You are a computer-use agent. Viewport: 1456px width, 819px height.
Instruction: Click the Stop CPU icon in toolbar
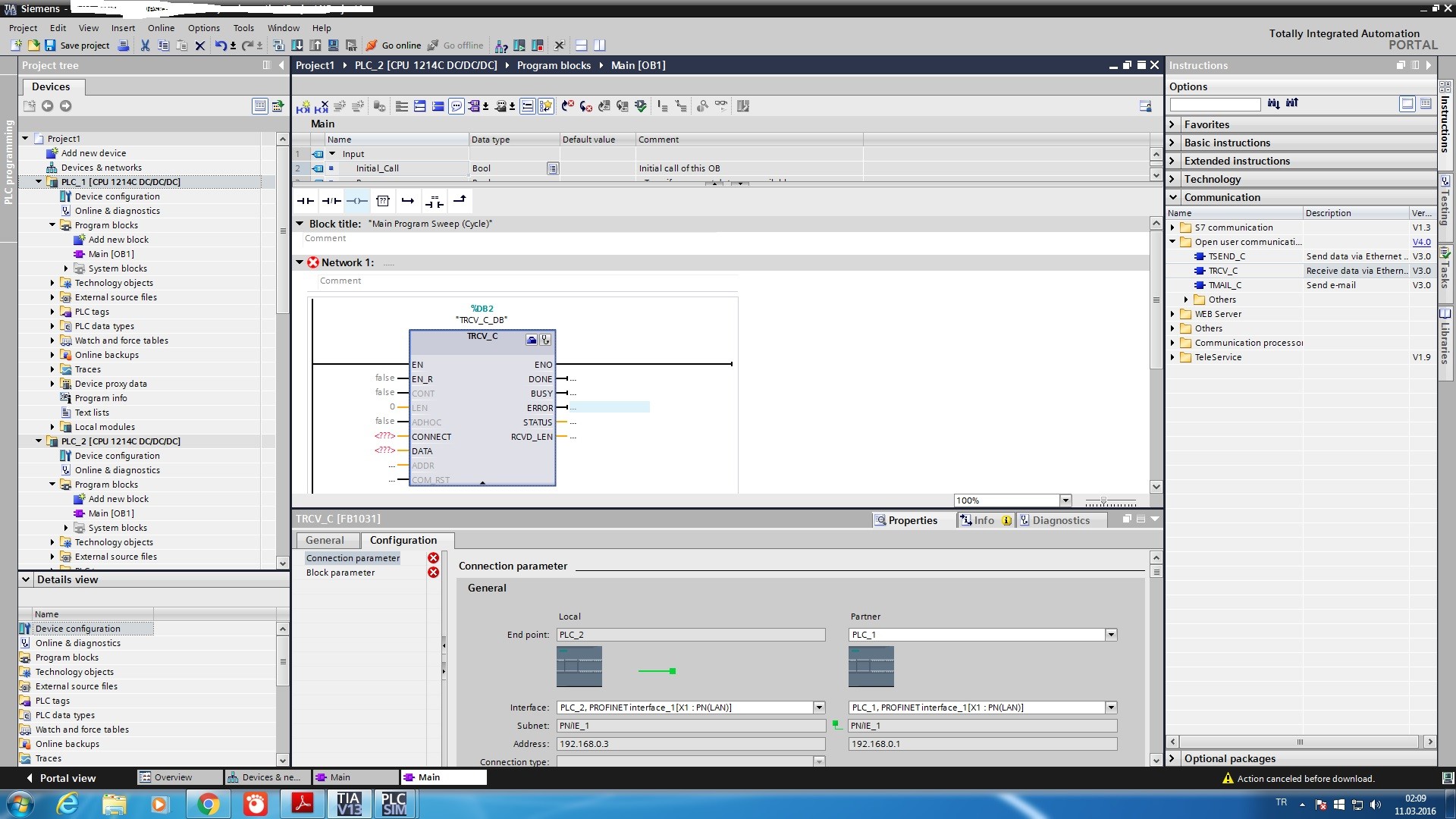coord(538,45)
